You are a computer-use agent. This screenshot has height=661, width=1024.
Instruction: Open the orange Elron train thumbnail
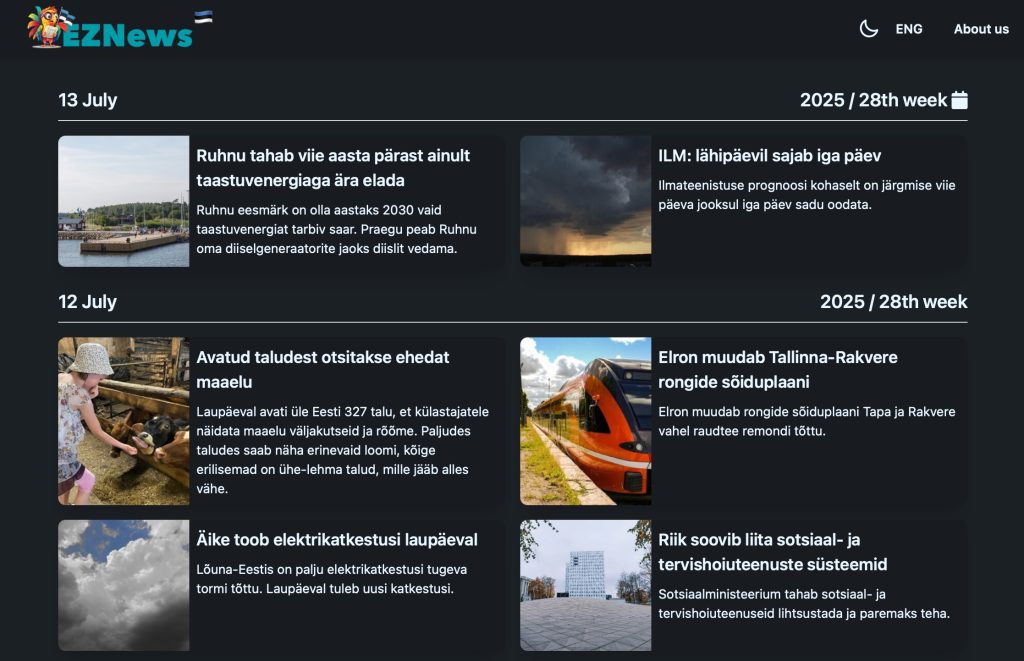(x=585, y=421)
